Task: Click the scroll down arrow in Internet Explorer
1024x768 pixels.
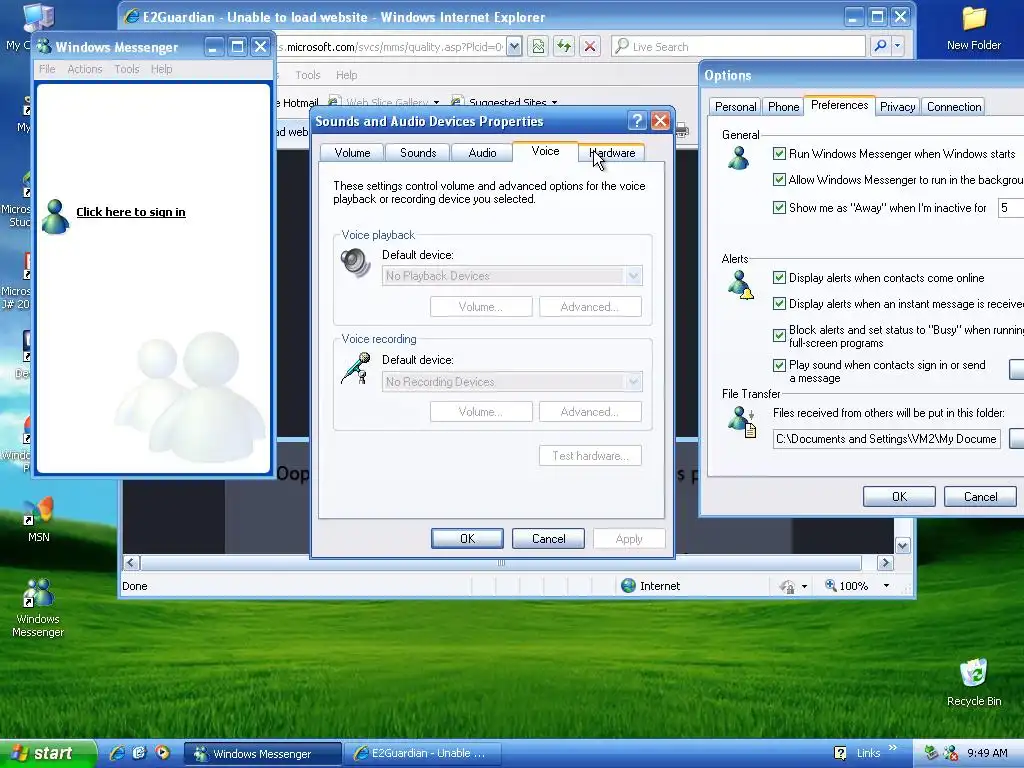Action: [x=903, y=545]
